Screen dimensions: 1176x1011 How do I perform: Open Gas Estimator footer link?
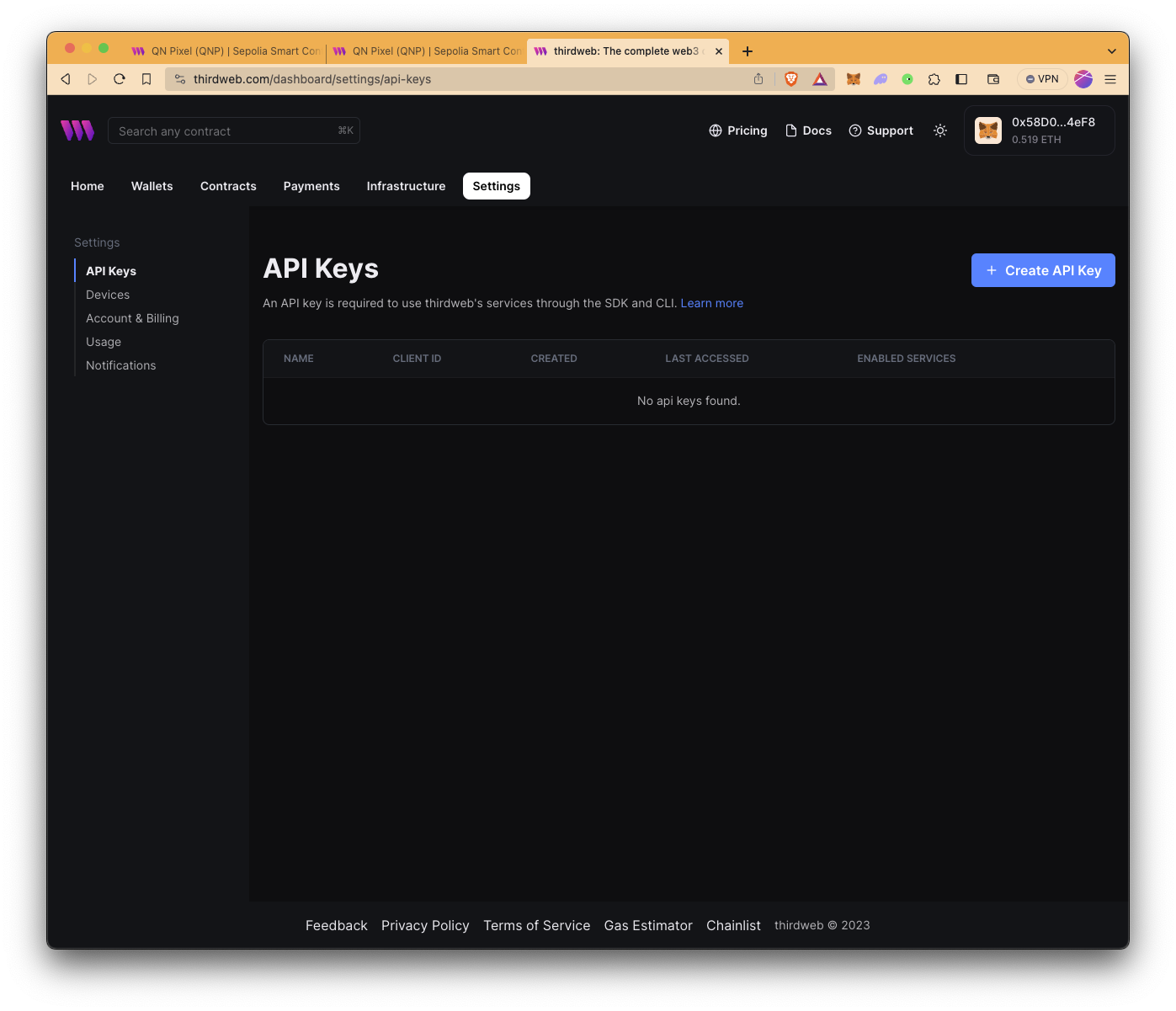[648, 925]
